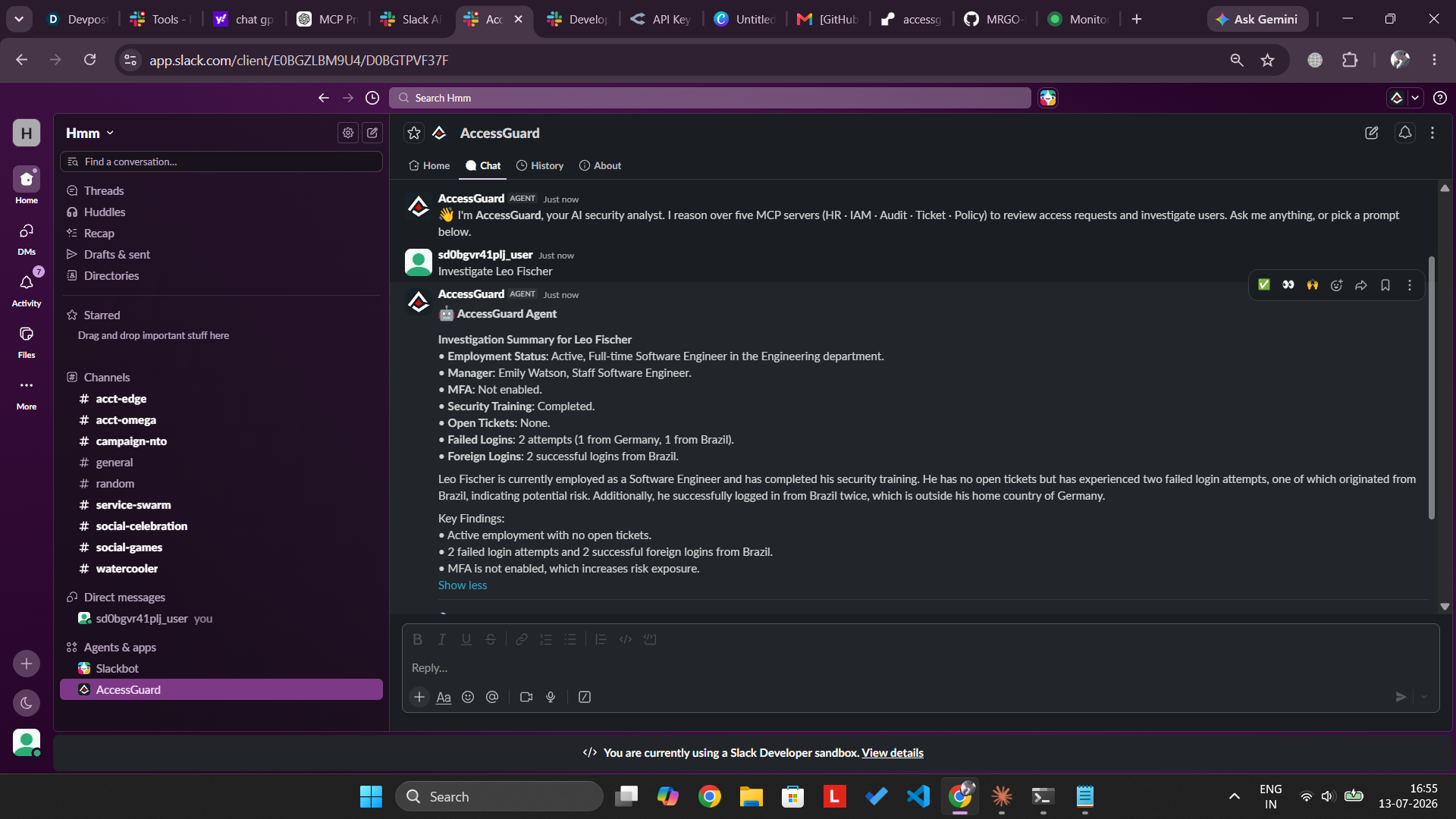Open the Hmm workspace dropdown menu
Image resolution: width=1456 pixels, height=819 pixels.
tap(89, 133)
